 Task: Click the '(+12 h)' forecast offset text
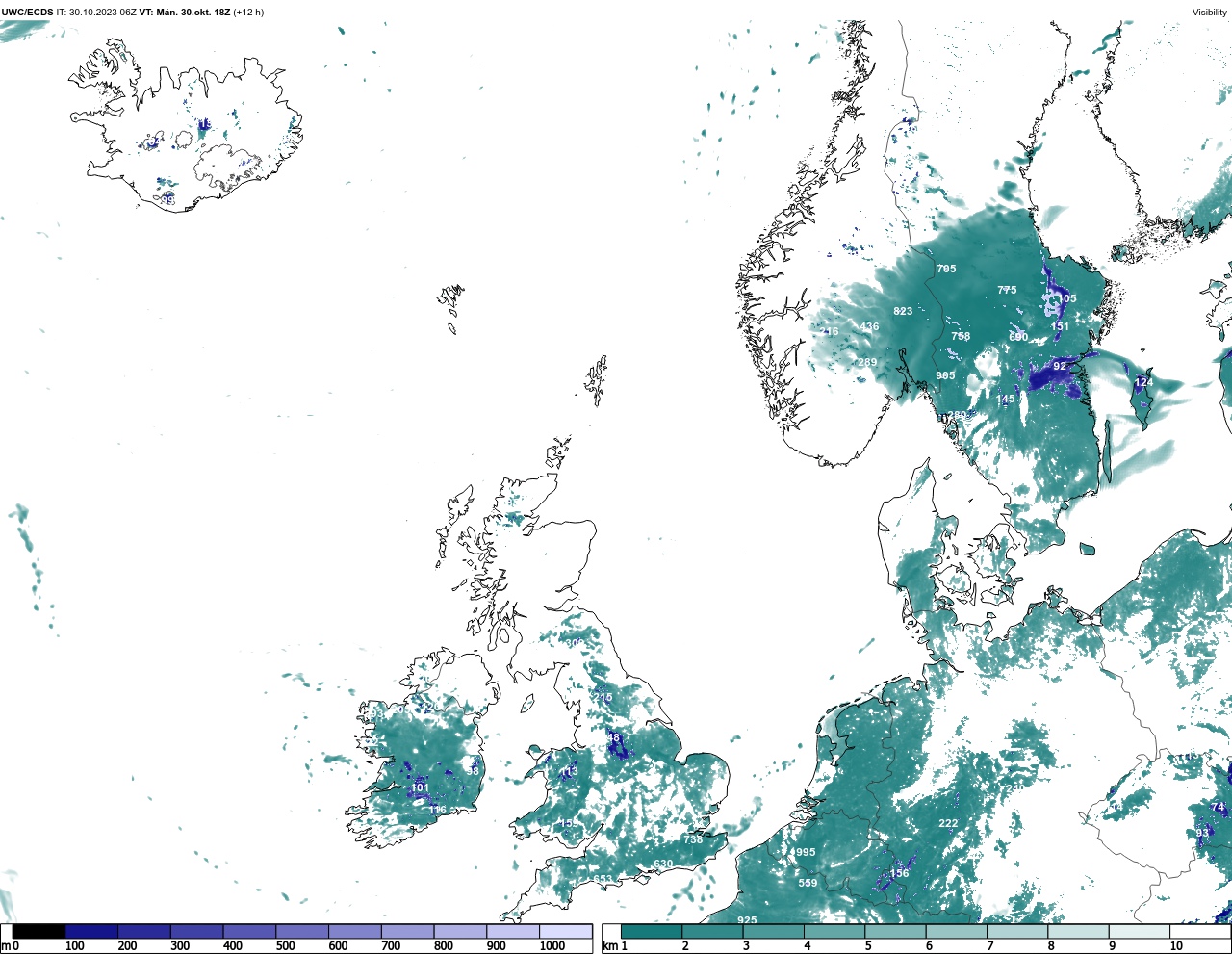[248, 13]
